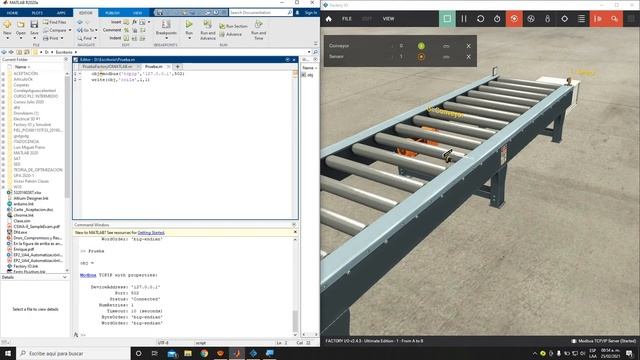
Task: Click the Factory IO home icon
Action: click(329, 19)
